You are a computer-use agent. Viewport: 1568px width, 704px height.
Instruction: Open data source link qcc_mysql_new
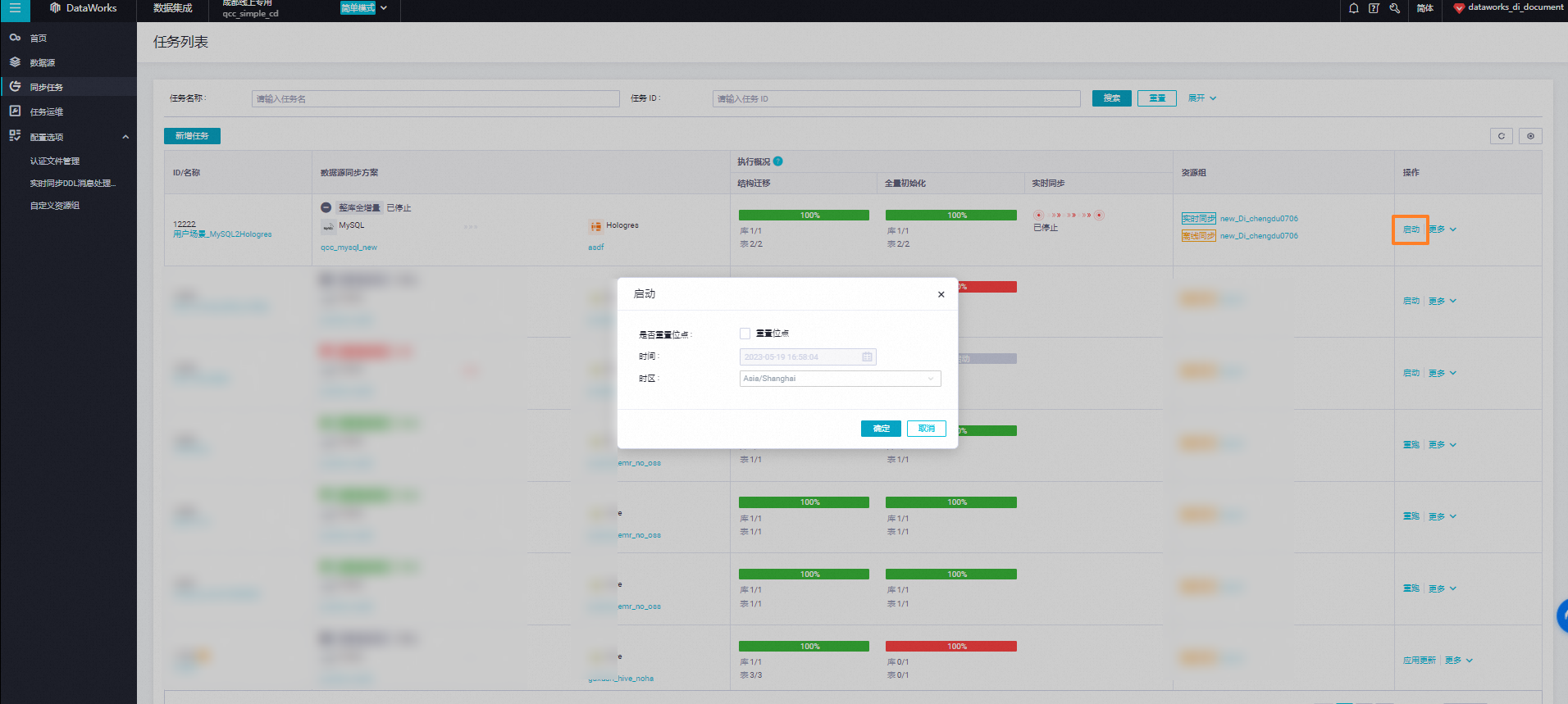(349, 248)
